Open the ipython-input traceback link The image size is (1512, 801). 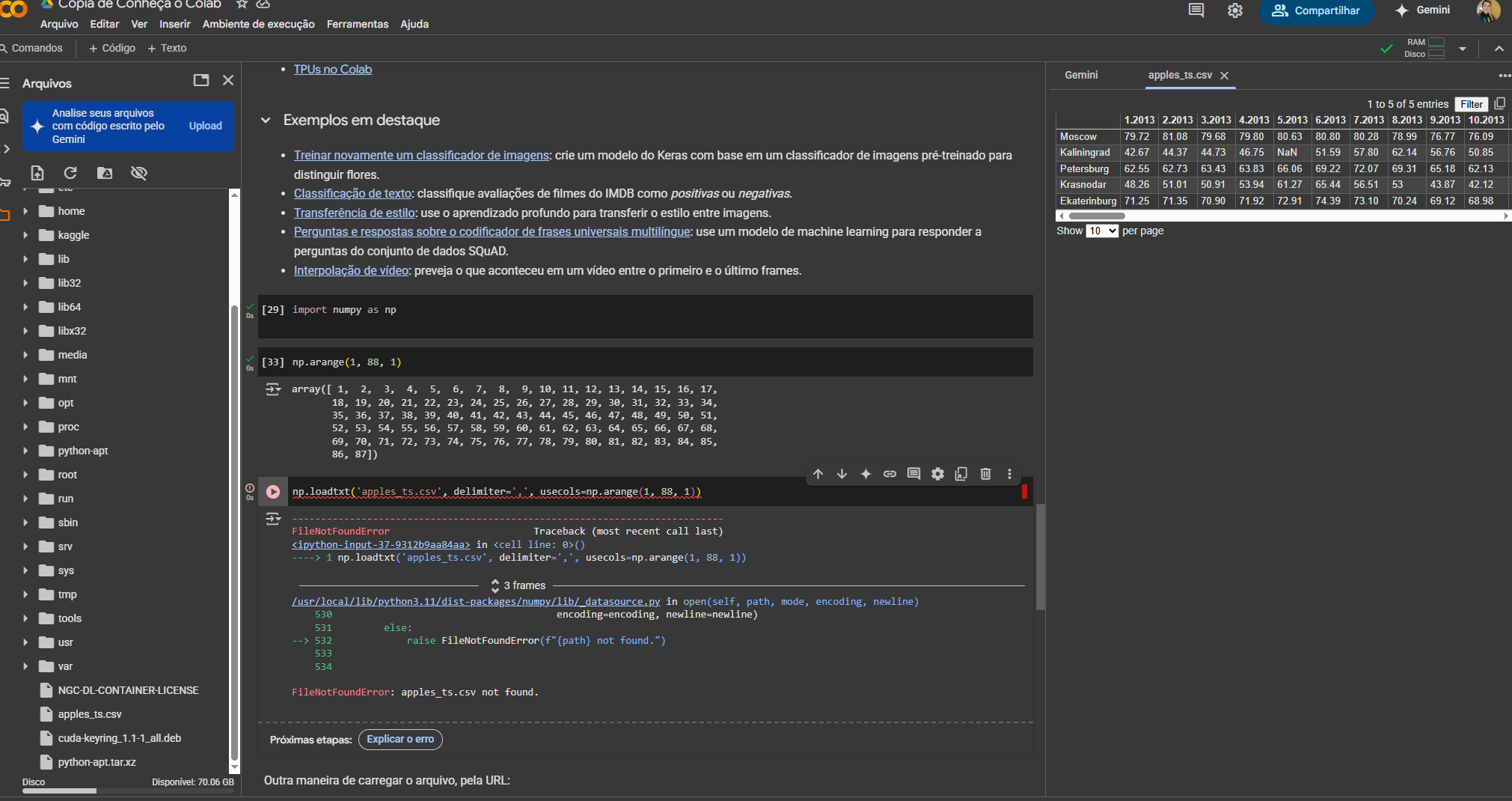(x=381, y=545)
